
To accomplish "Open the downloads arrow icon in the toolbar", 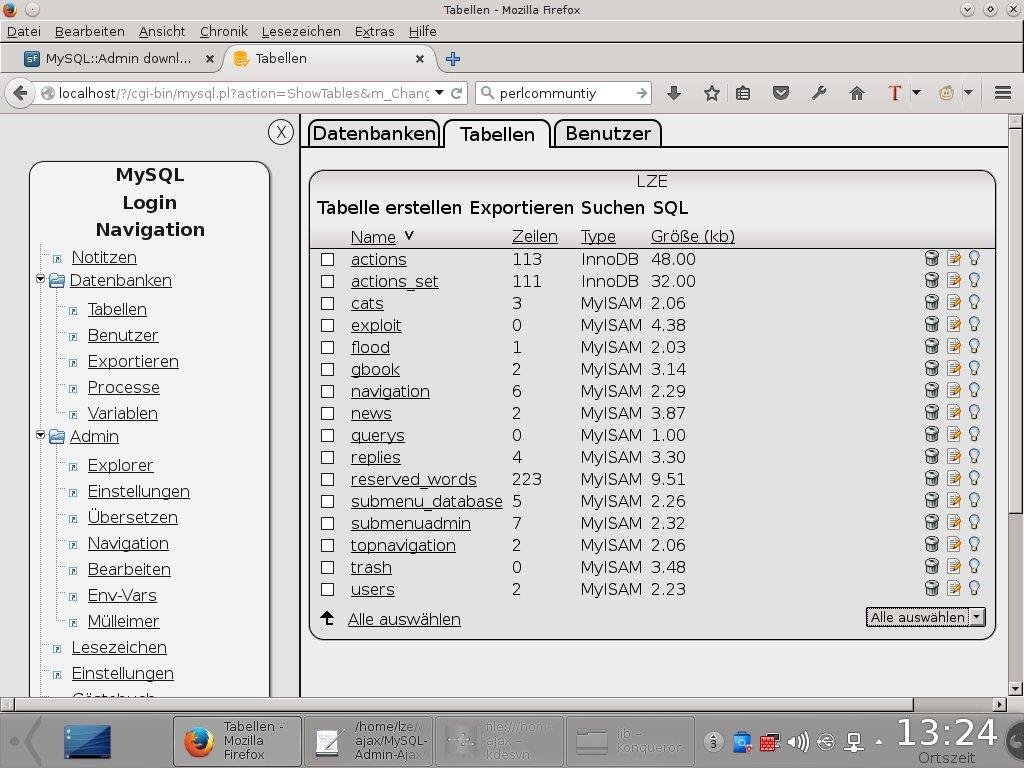I will (673, 93).
